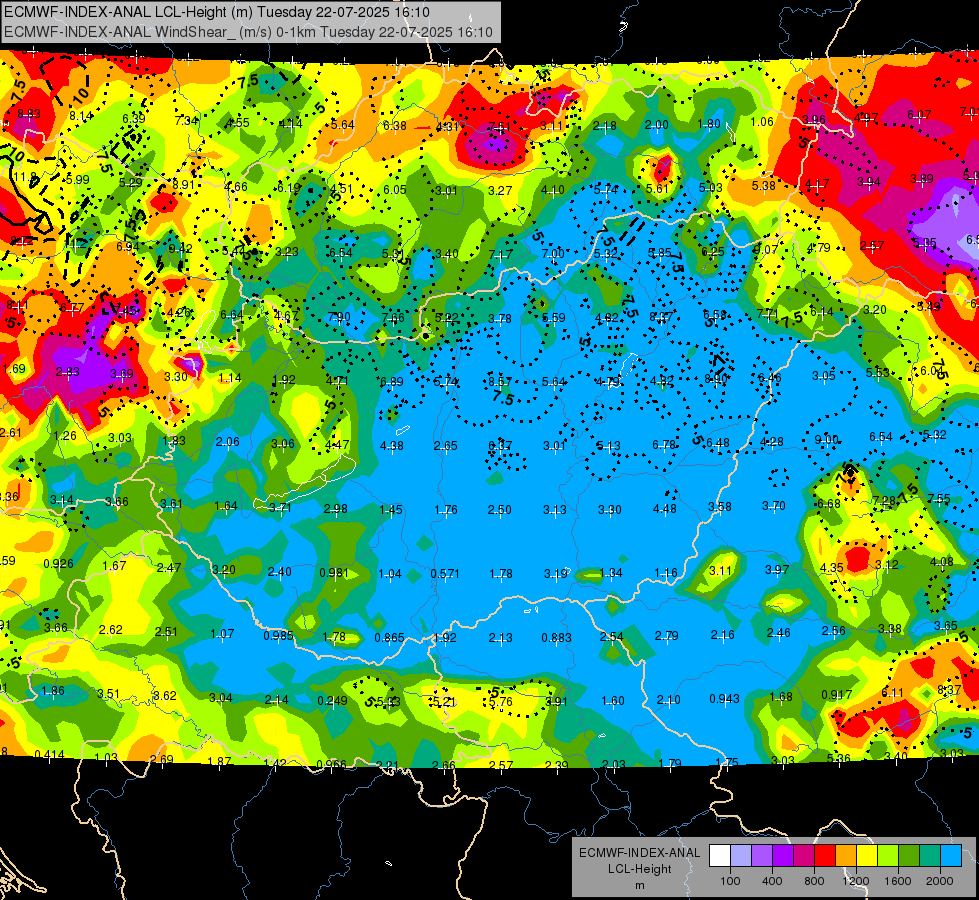This screenshot has height=900, width=979.
Task: Click the wind shear value 2.98
Action: pos(335,508)
